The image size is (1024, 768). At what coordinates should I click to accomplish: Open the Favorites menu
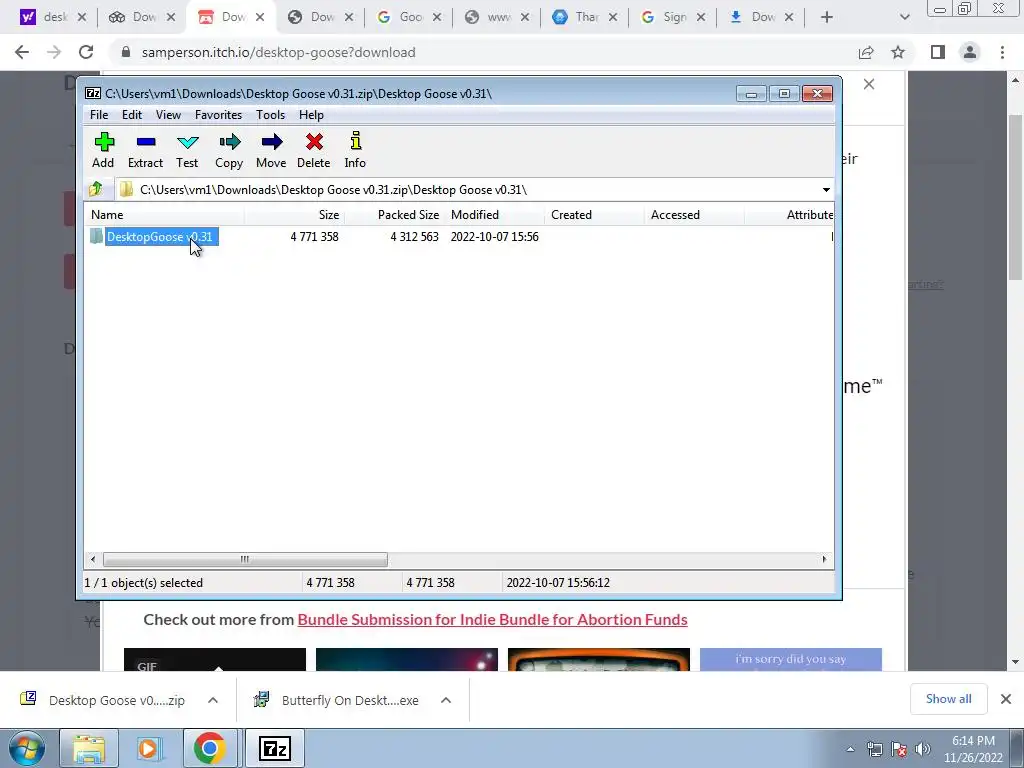tap(218, 115)
